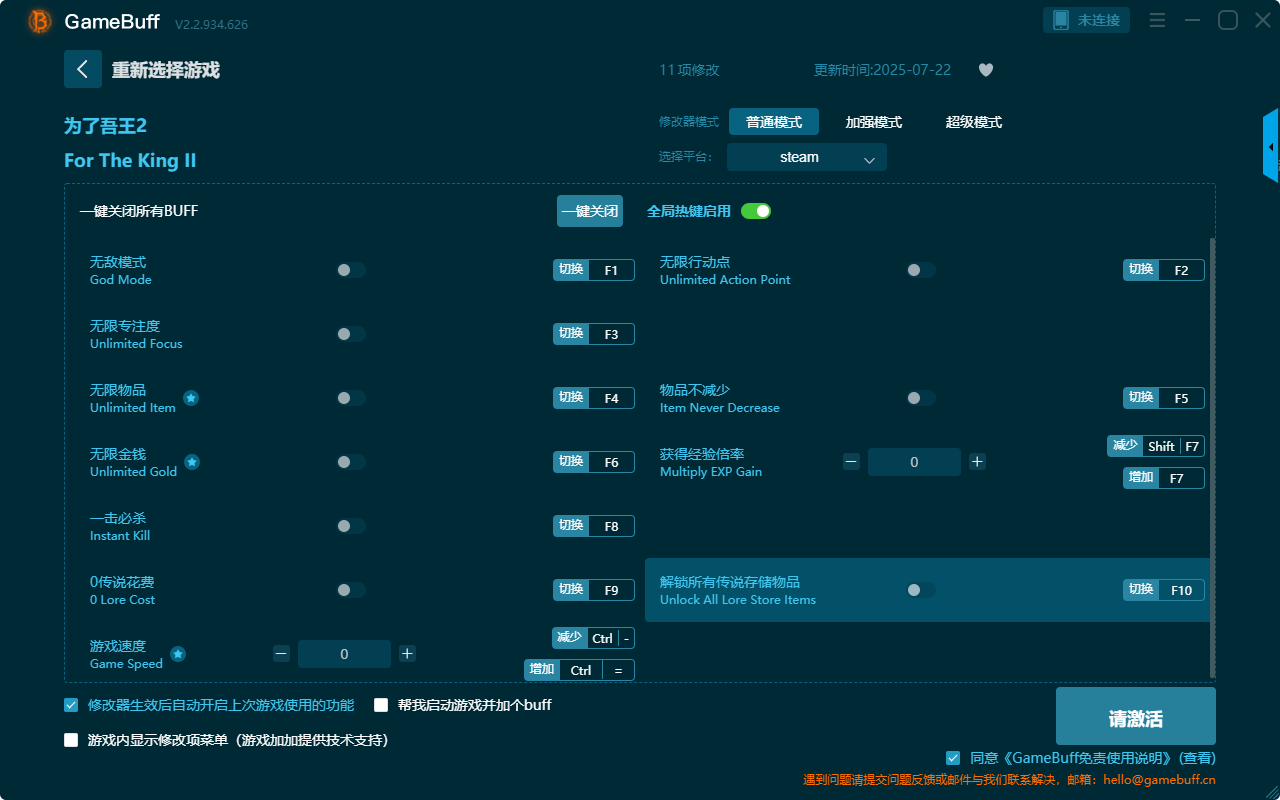Toggle Unlock All Lore Store Items

(921, 590)
